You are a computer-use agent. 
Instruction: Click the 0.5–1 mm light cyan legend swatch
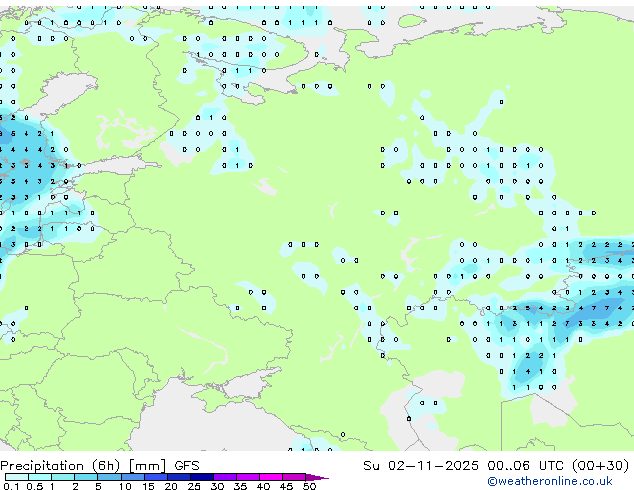[x=40, y=477]
